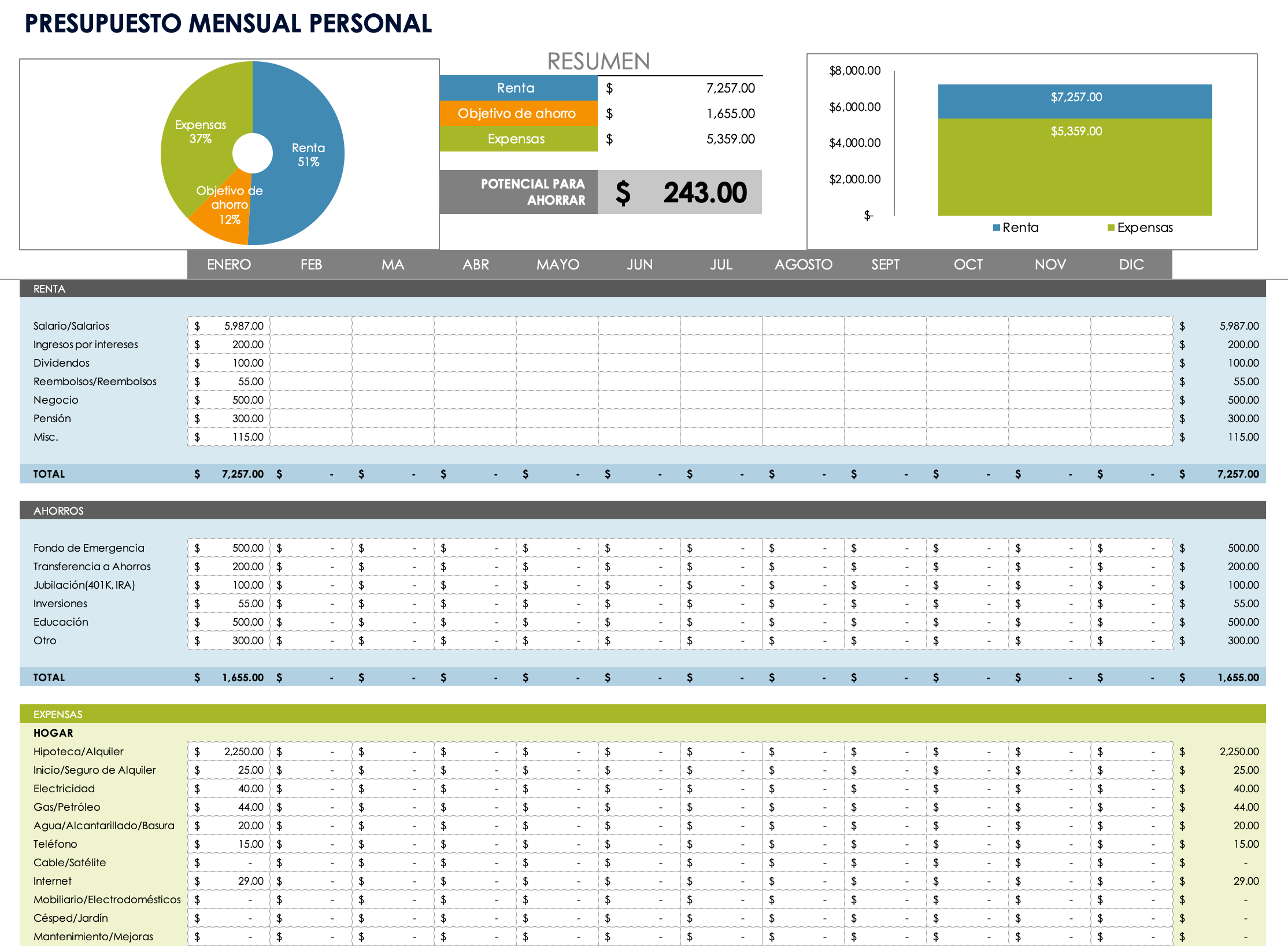Select the Reembolsos/Reembolsos row label
1288x946 pixels.
click(x=95, y=381)
